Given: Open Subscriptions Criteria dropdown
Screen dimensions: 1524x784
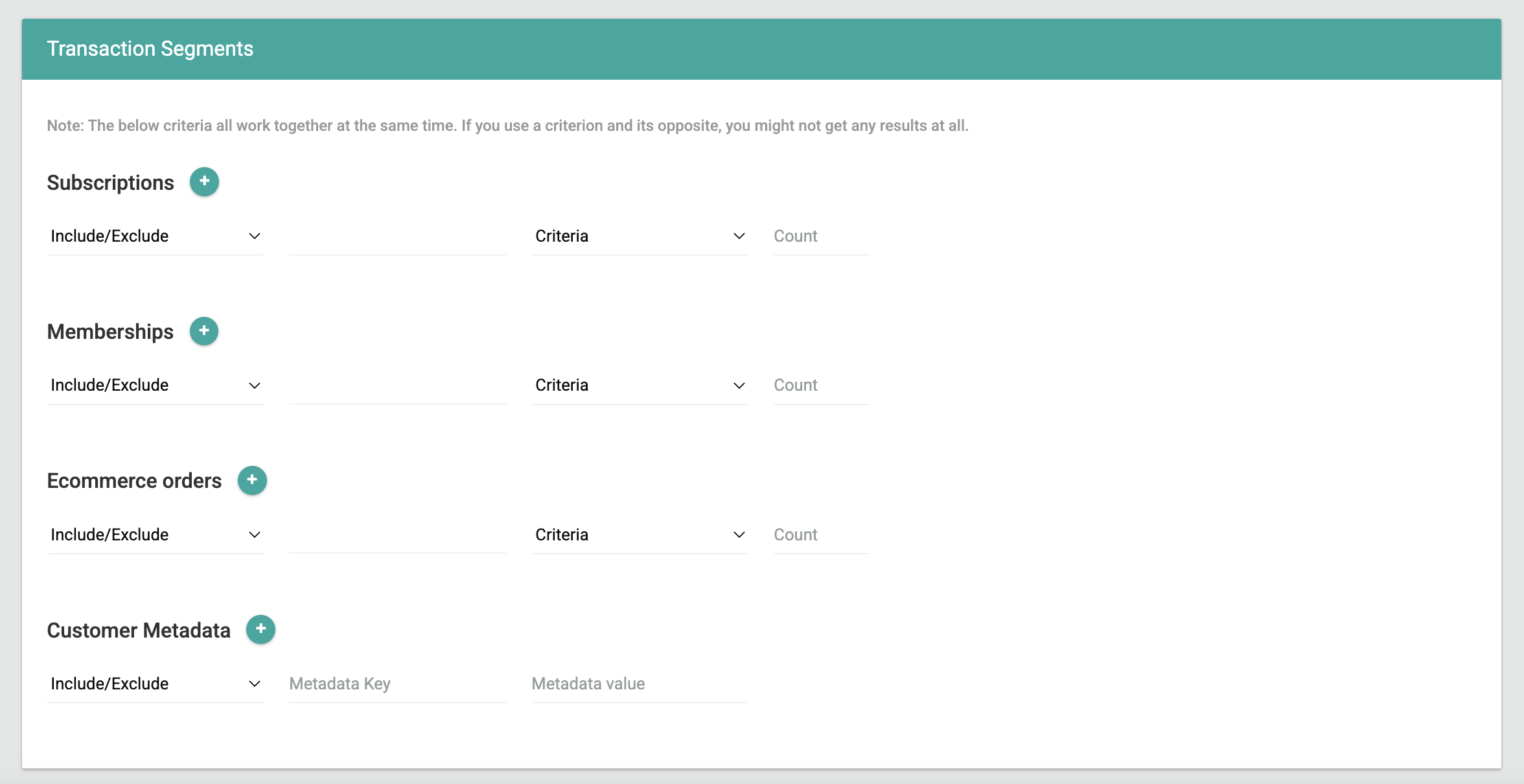Looking at the screenshot, I should coord(640,236).
